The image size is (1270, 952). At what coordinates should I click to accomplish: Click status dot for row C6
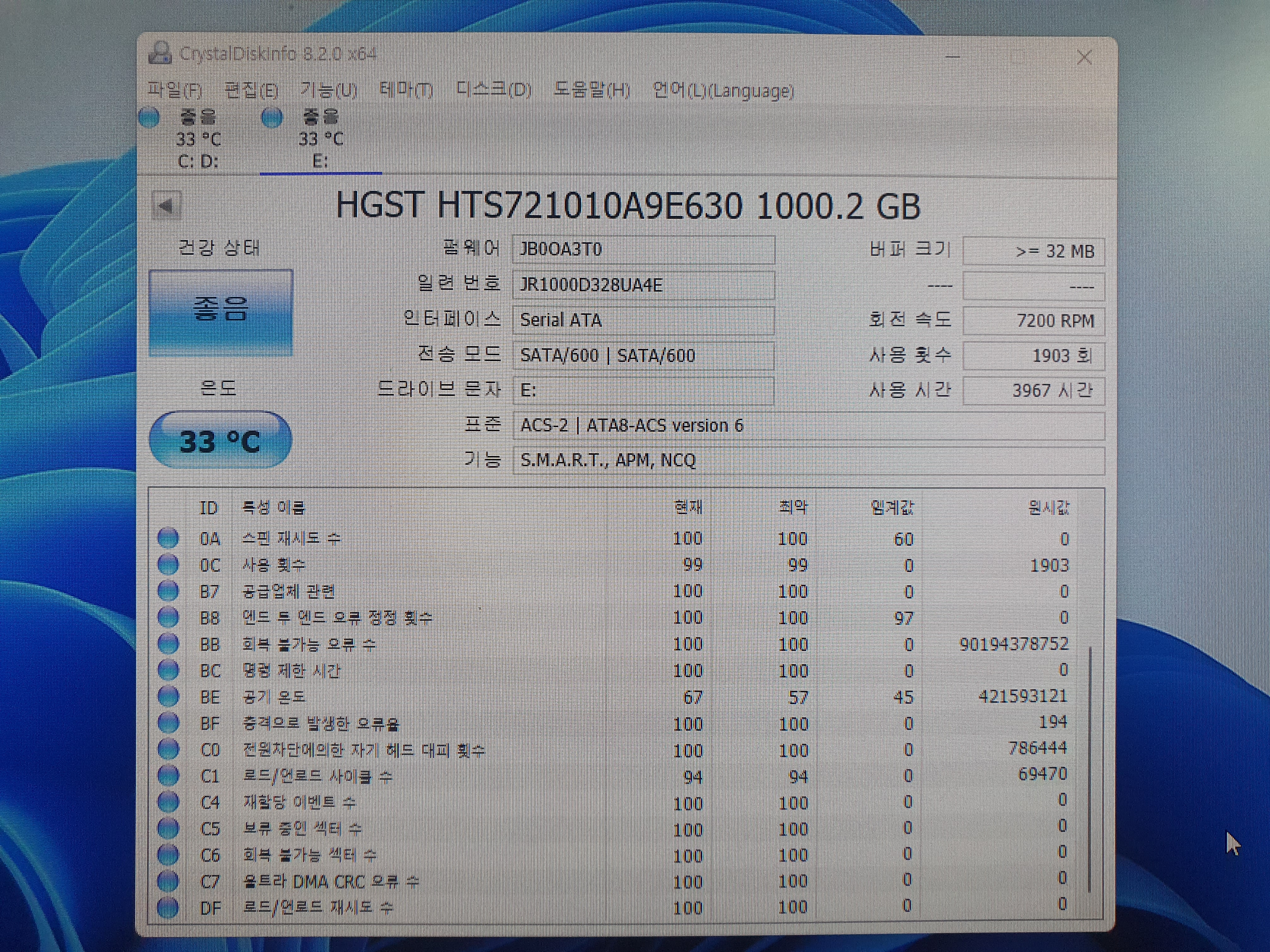(x=168, y=855)
